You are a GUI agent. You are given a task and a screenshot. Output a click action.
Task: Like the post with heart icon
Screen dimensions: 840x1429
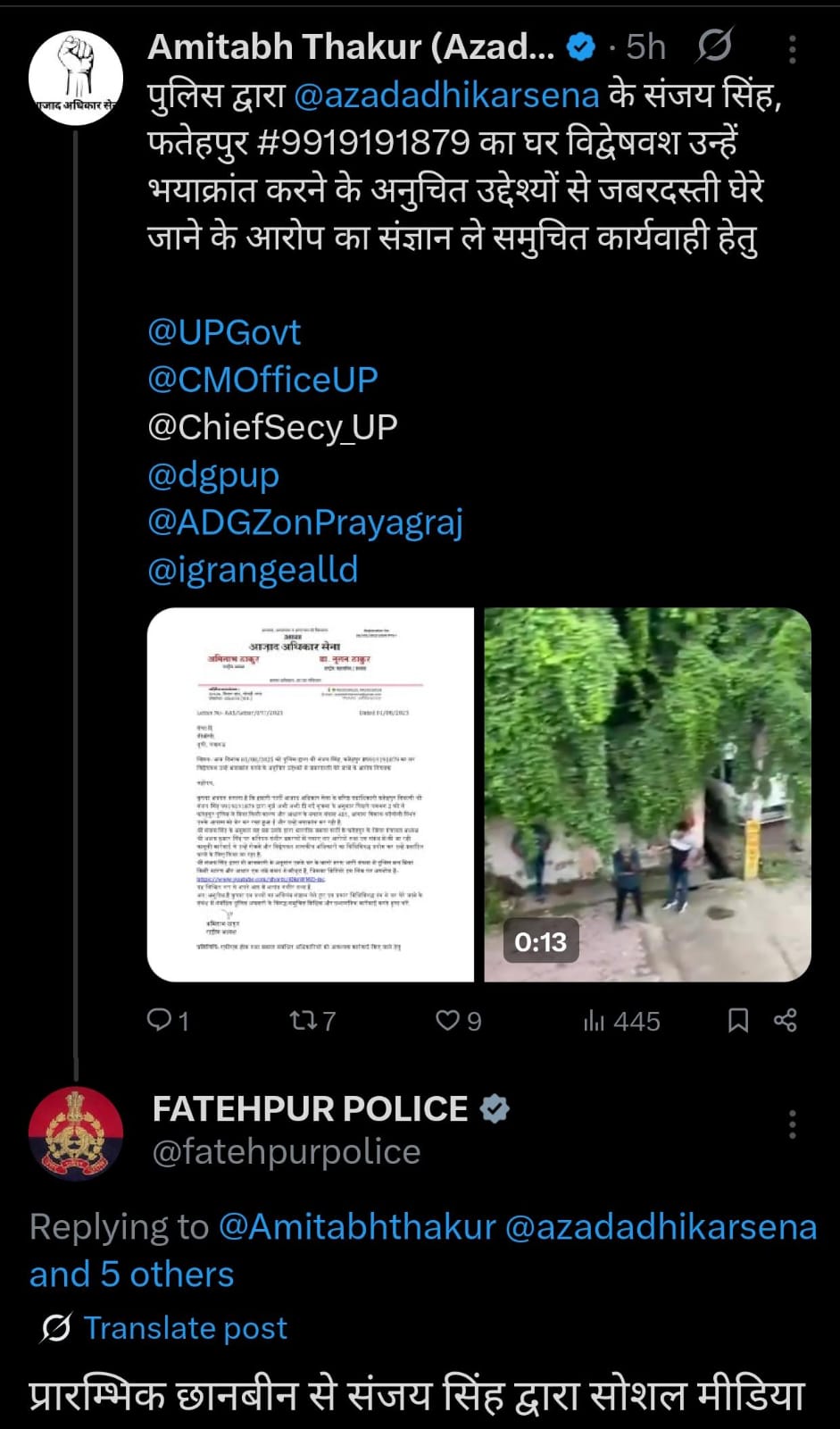446,1020
